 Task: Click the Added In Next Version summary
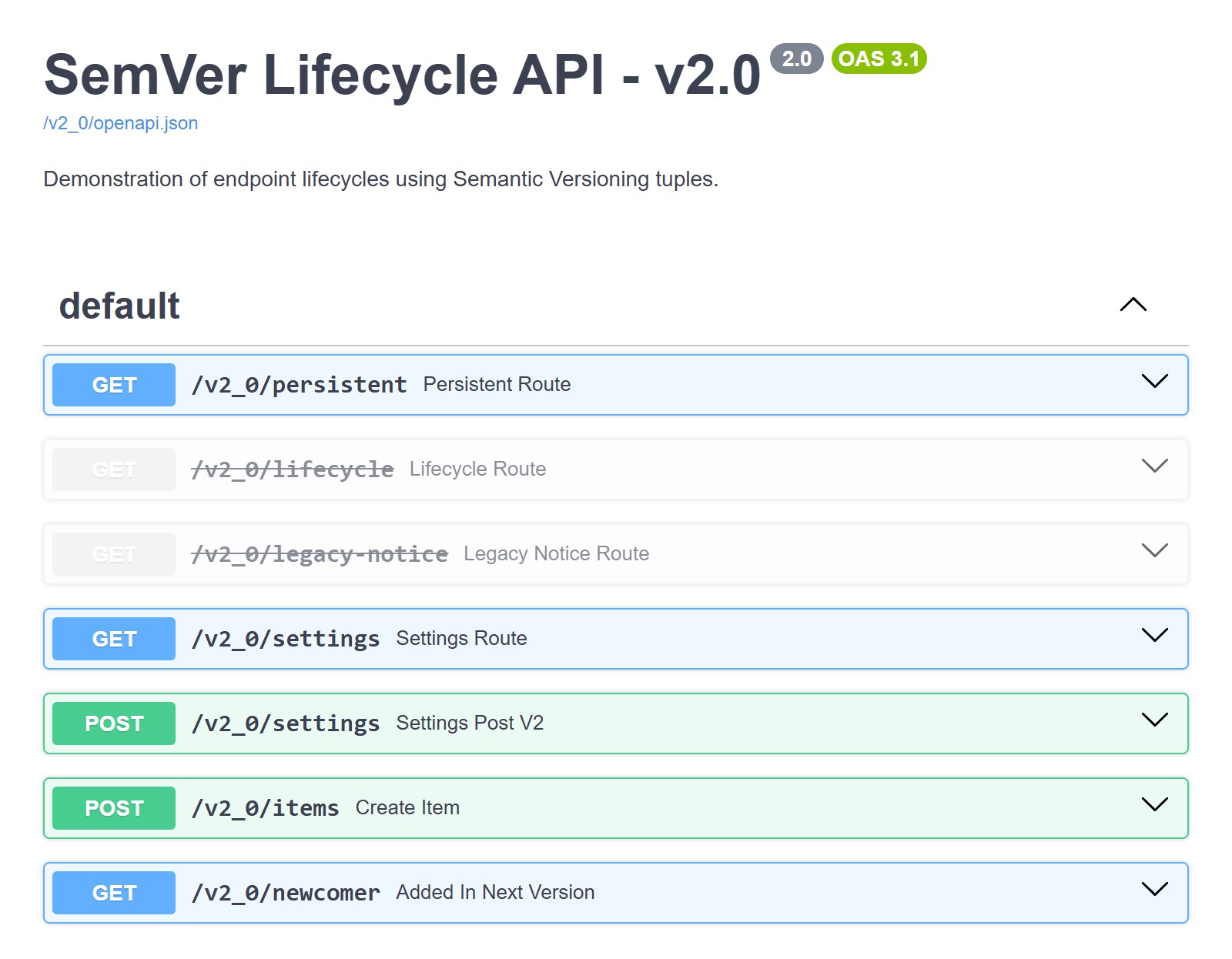coord(495,892)
